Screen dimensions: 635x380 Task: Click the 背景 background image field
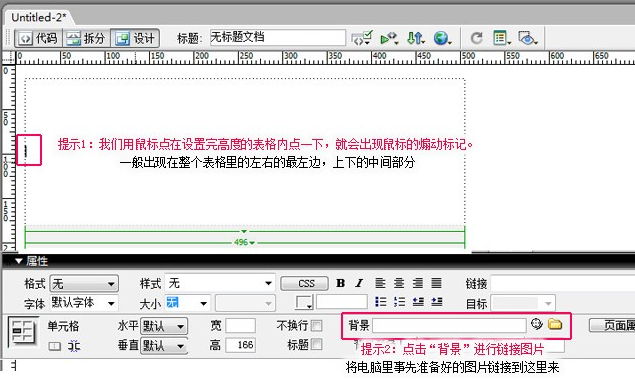449,325
